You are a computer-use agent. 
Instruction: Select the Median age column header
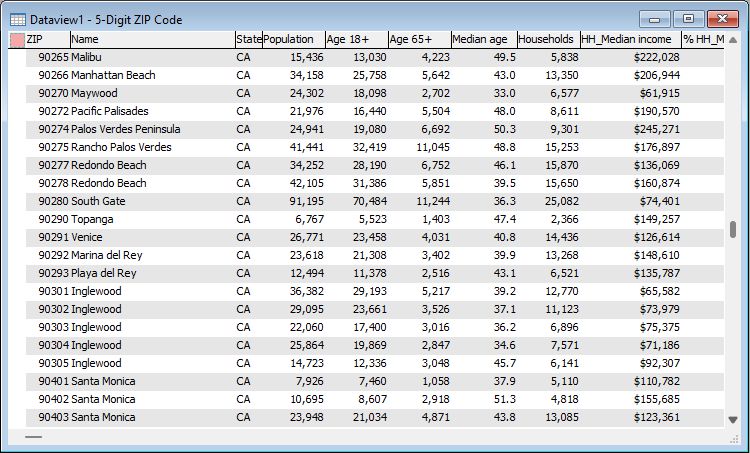[x=484, y=39]
